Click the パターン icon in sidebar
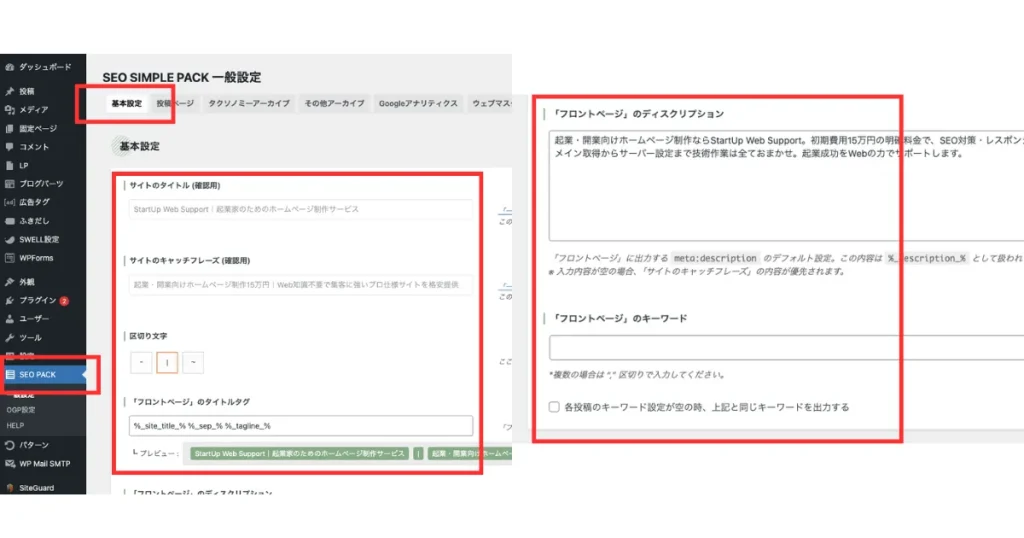Viewport: 1024px width, 538px height. pyautogui.click(x=10, y=445)
